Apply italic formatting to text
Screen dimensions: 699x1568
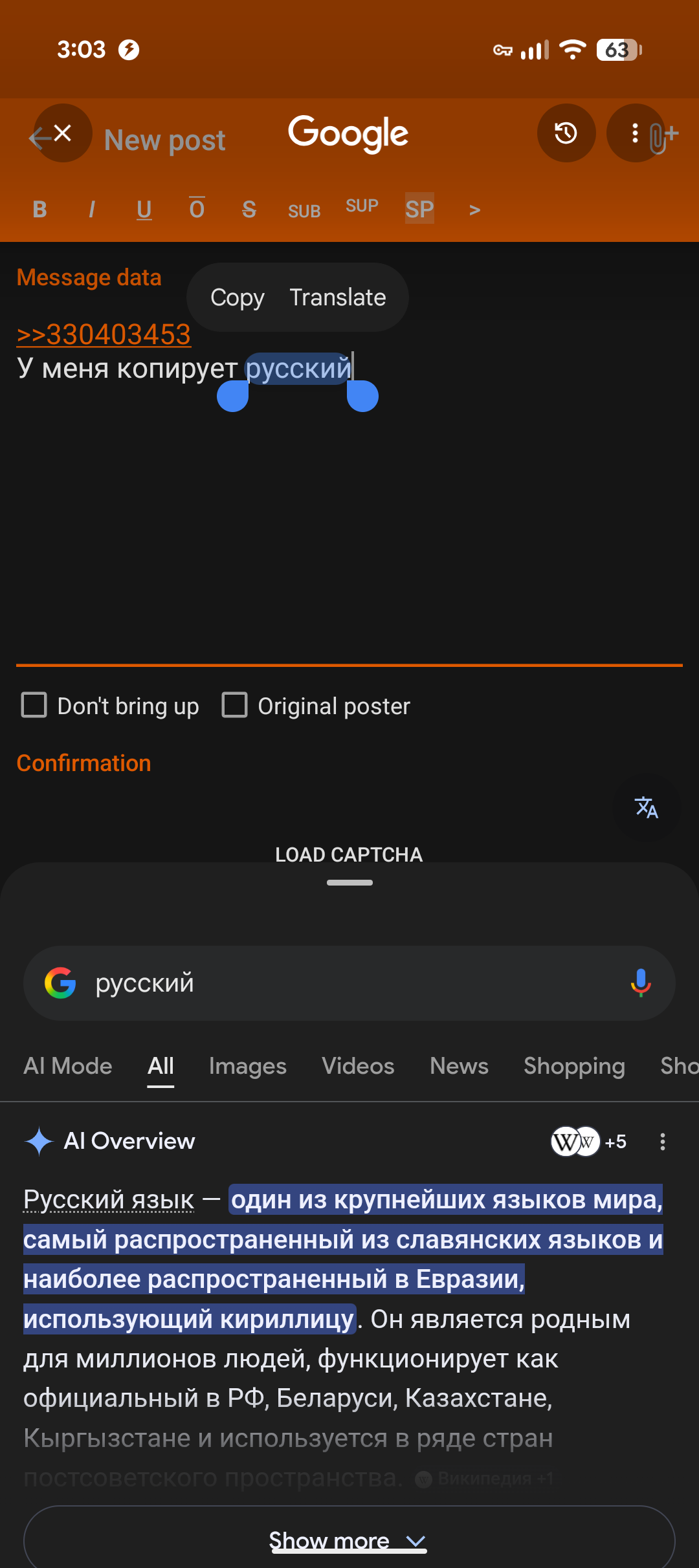[92, 210]
